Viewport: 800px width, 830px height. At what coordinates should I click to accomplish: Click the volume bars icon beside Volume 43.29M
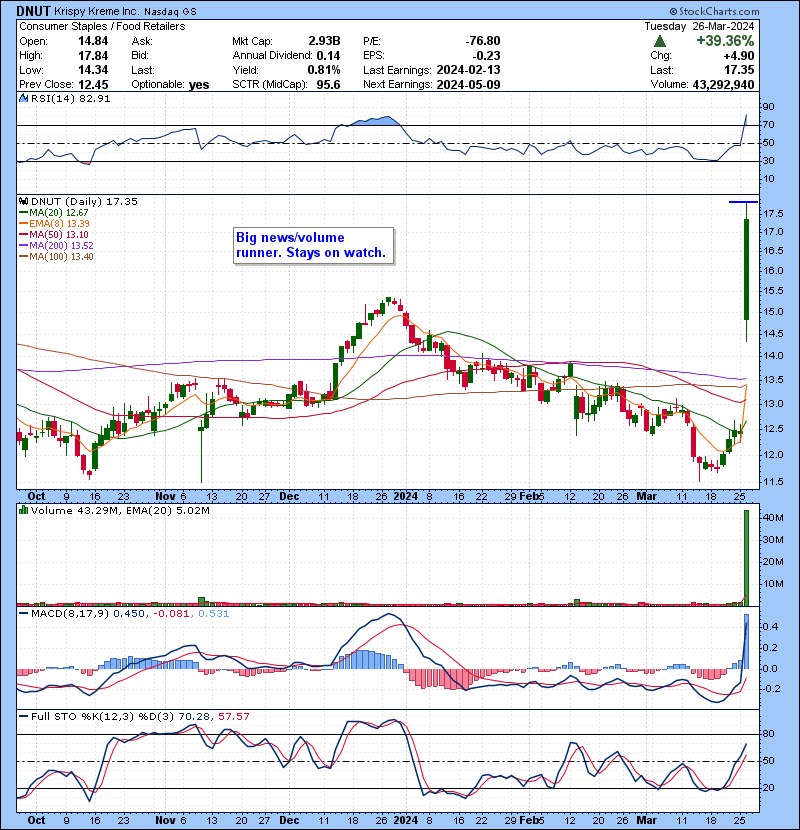(23, 510)
